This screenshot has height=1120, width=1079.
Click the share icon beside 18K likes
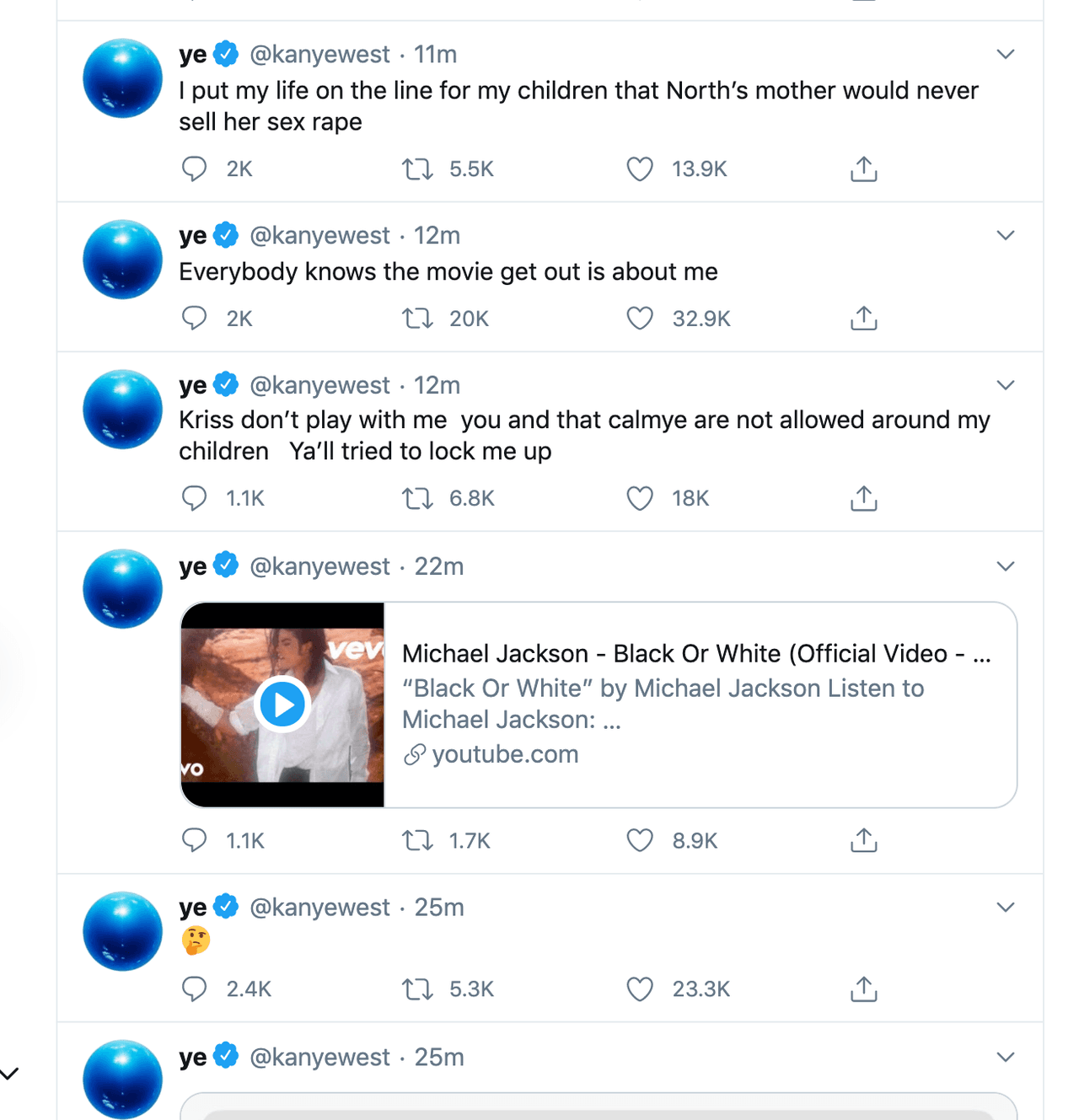[x=863, y=498]
